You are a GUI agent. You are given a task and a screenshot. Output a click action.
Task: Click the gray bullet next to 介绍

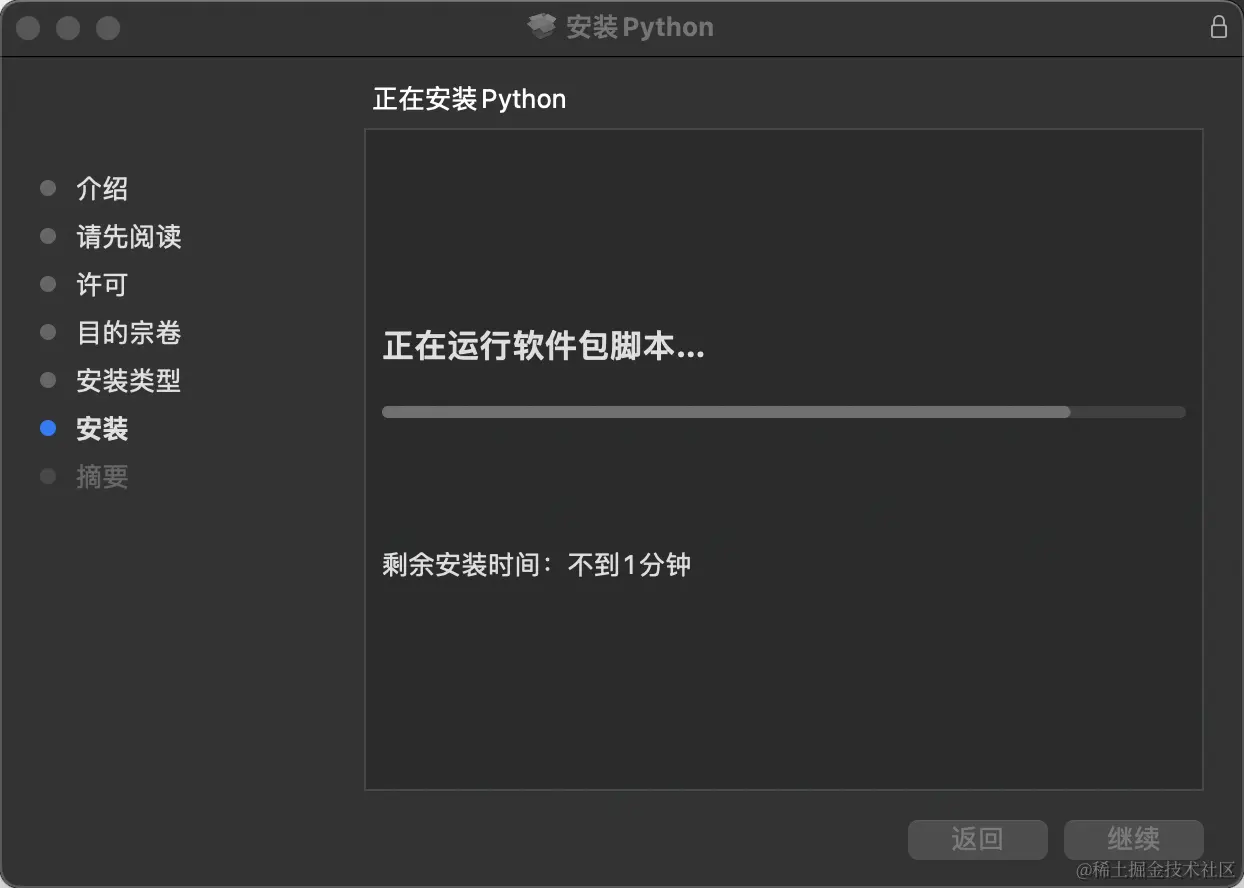[x=48, y=188]
